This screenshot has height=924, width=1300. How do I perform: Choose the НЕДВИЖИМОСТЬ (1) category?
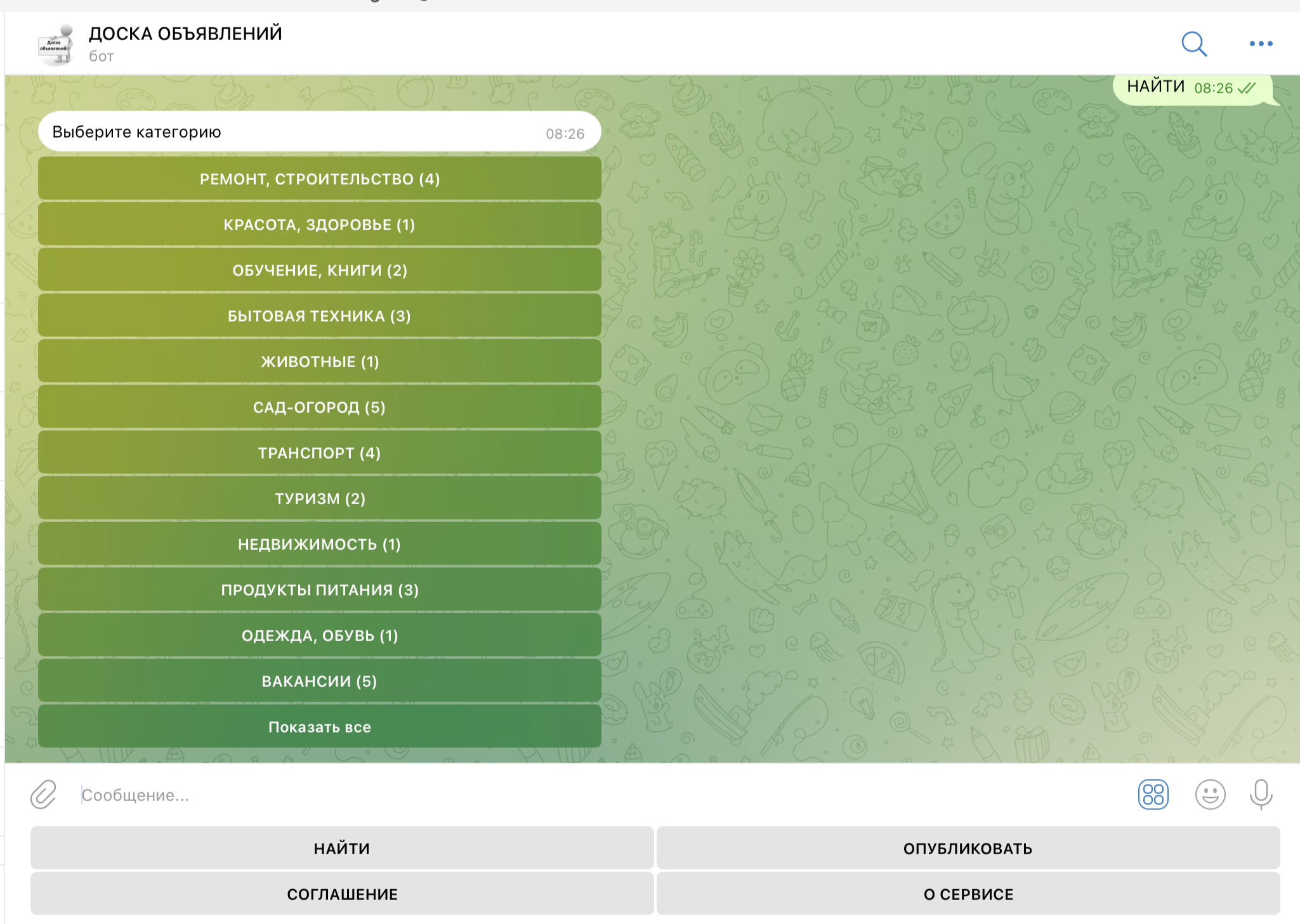click(319, 544)
